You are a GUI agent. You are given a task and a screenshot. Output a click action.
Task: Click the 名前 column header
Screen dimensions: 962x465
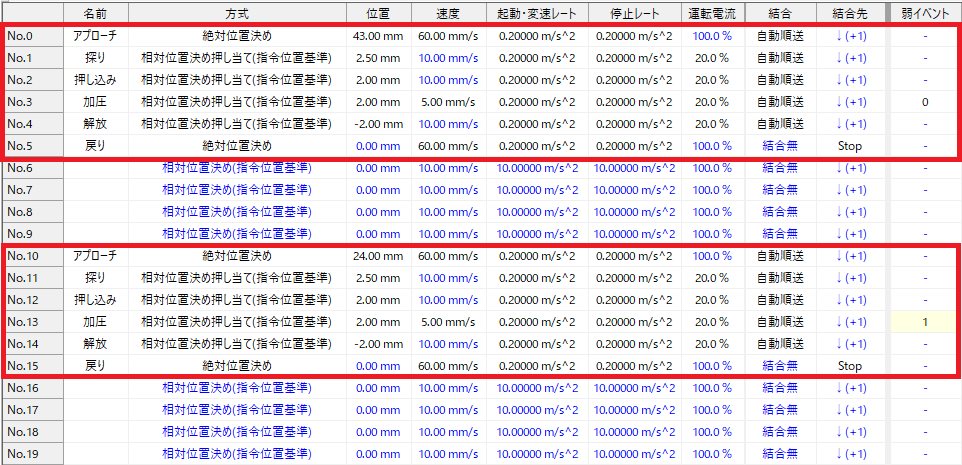96,13
